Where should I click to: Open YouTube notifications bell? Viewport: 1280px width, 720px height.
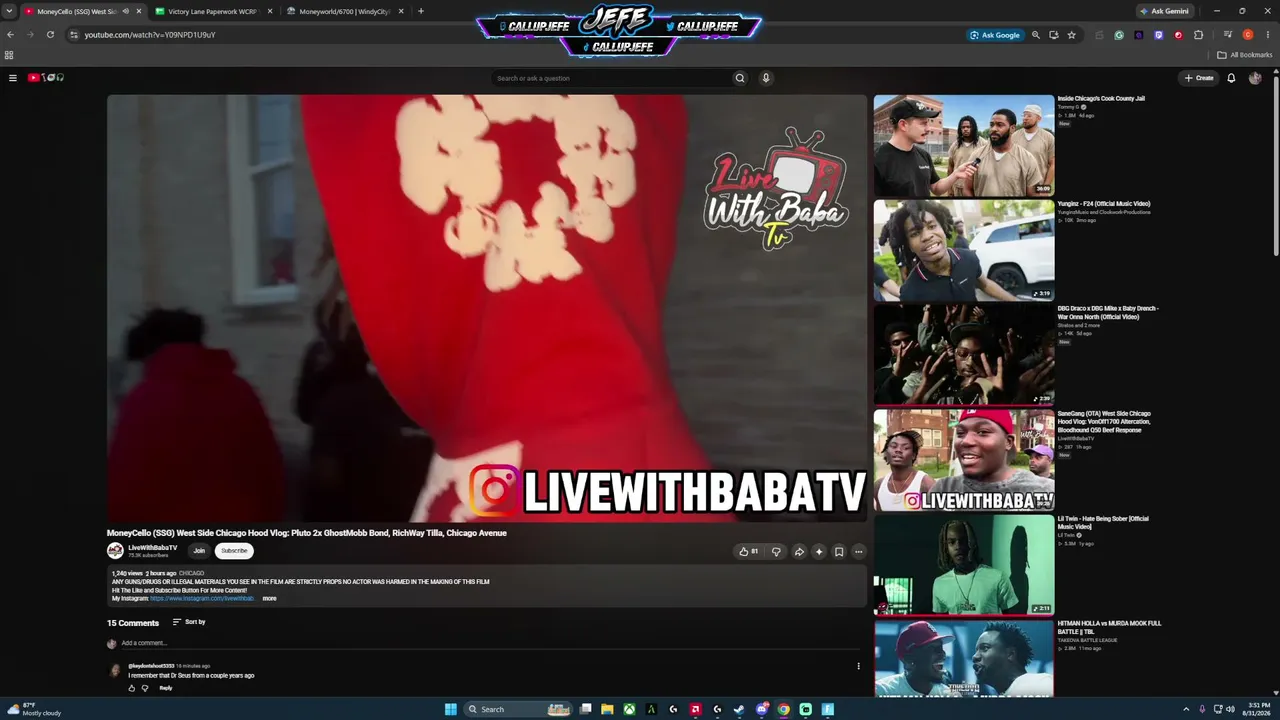[1231, 78]
